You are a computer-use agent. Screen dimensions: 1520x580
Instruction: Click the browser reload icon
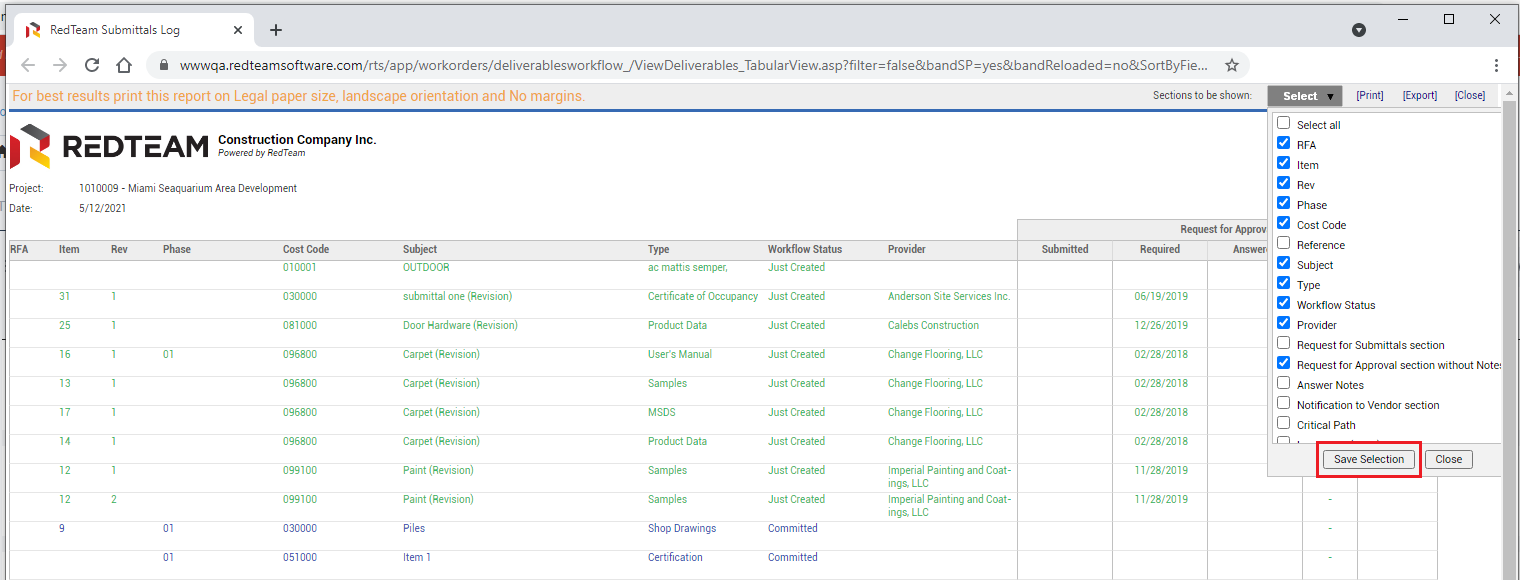click(92, 65)
